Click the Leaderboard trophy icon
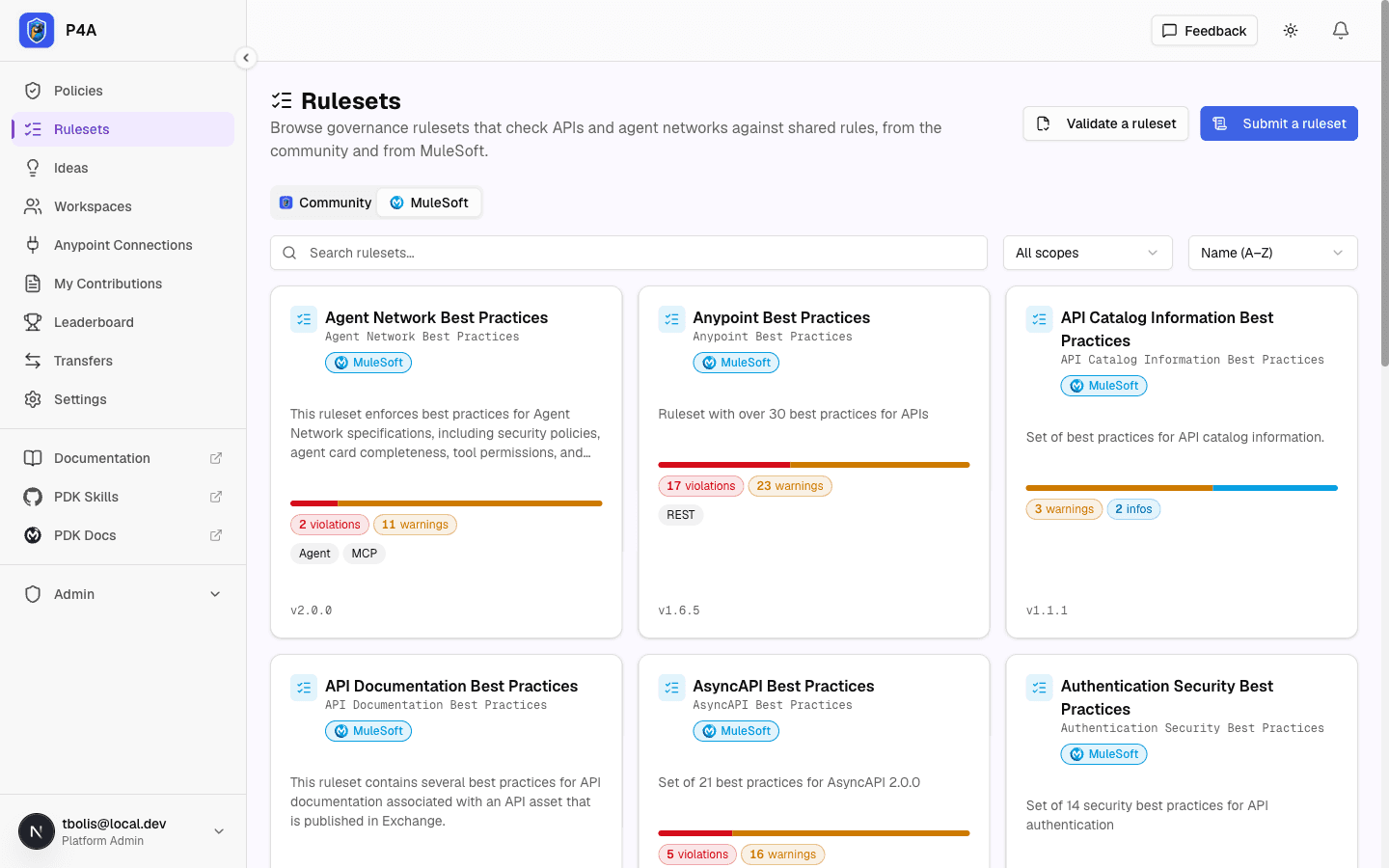Image resolution: width=1389 pixels, height=868 pixels. click(x=33, y=322)
